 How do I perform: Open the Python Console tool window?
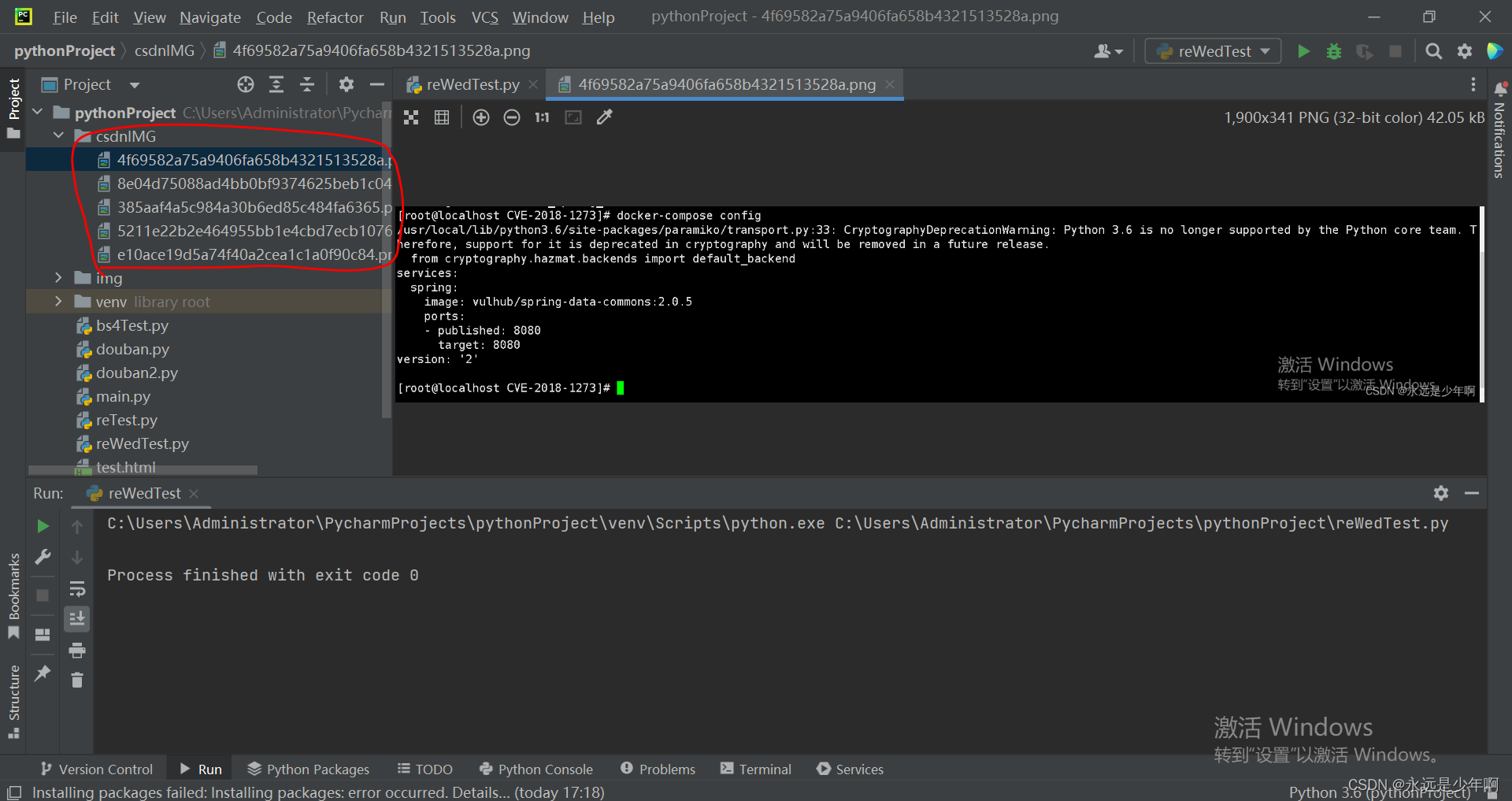point(536,769)
